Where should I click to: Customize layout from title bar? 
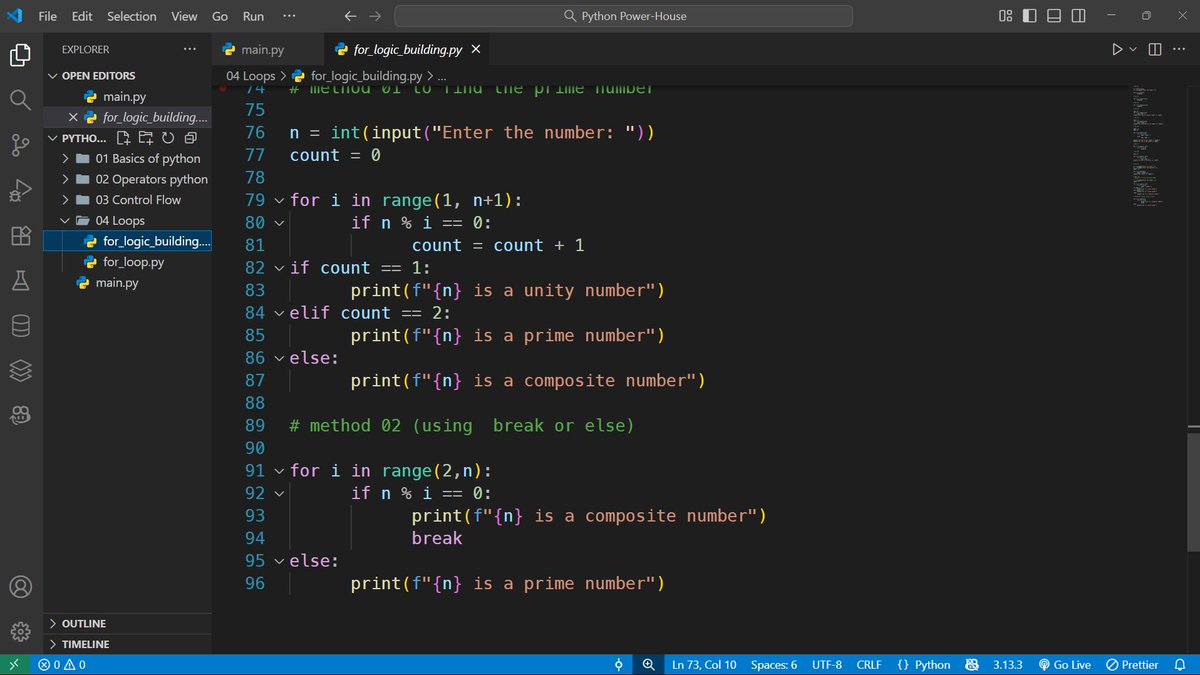[1005, 16]
